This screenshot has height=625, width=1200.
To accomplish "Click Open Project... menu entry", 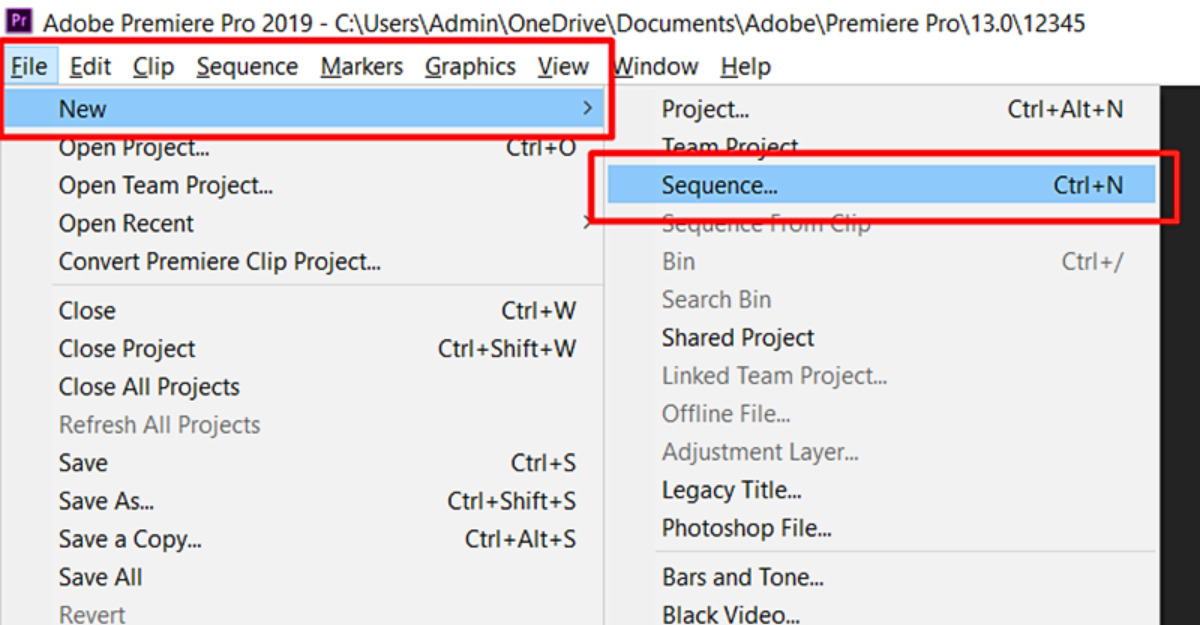I will click(134, 148).
